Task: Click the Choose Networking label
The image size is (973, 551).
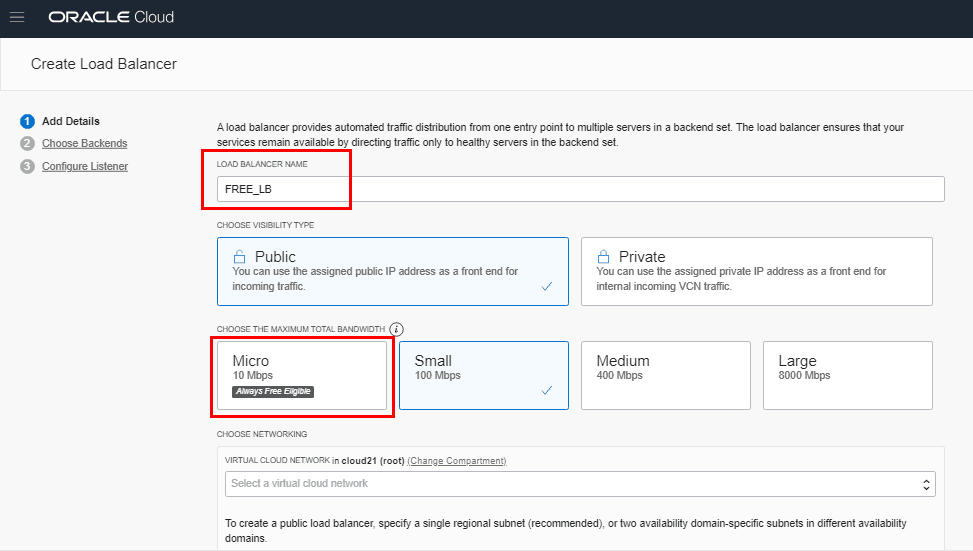Action: [262, 434]
